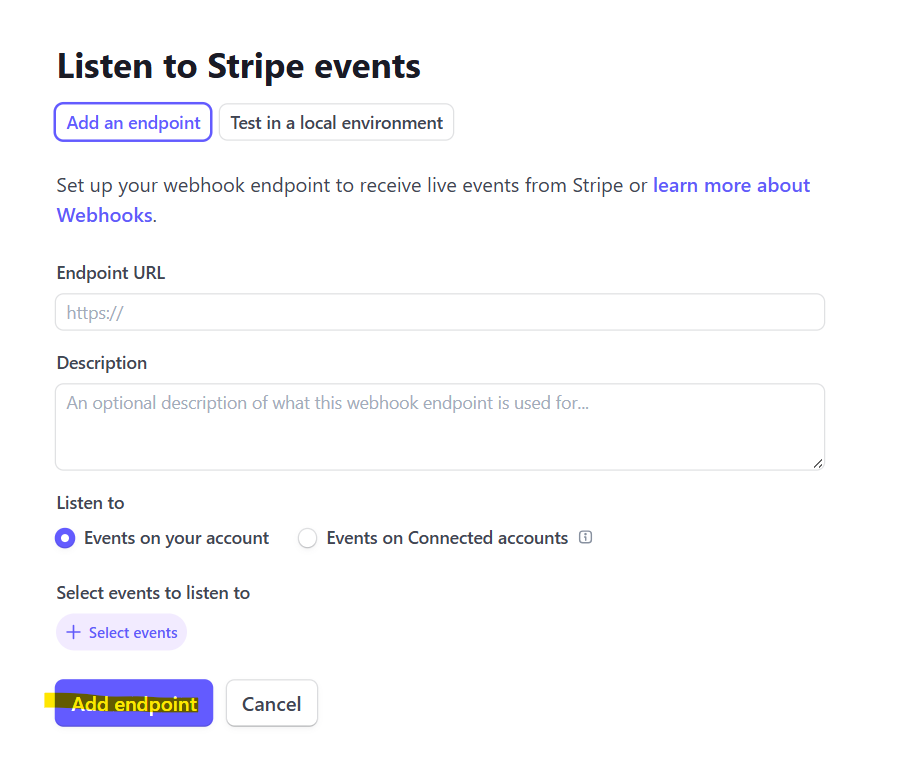Click the Listen to Stripe events heading
Viewport: 898px width, 760px height.
239,65
